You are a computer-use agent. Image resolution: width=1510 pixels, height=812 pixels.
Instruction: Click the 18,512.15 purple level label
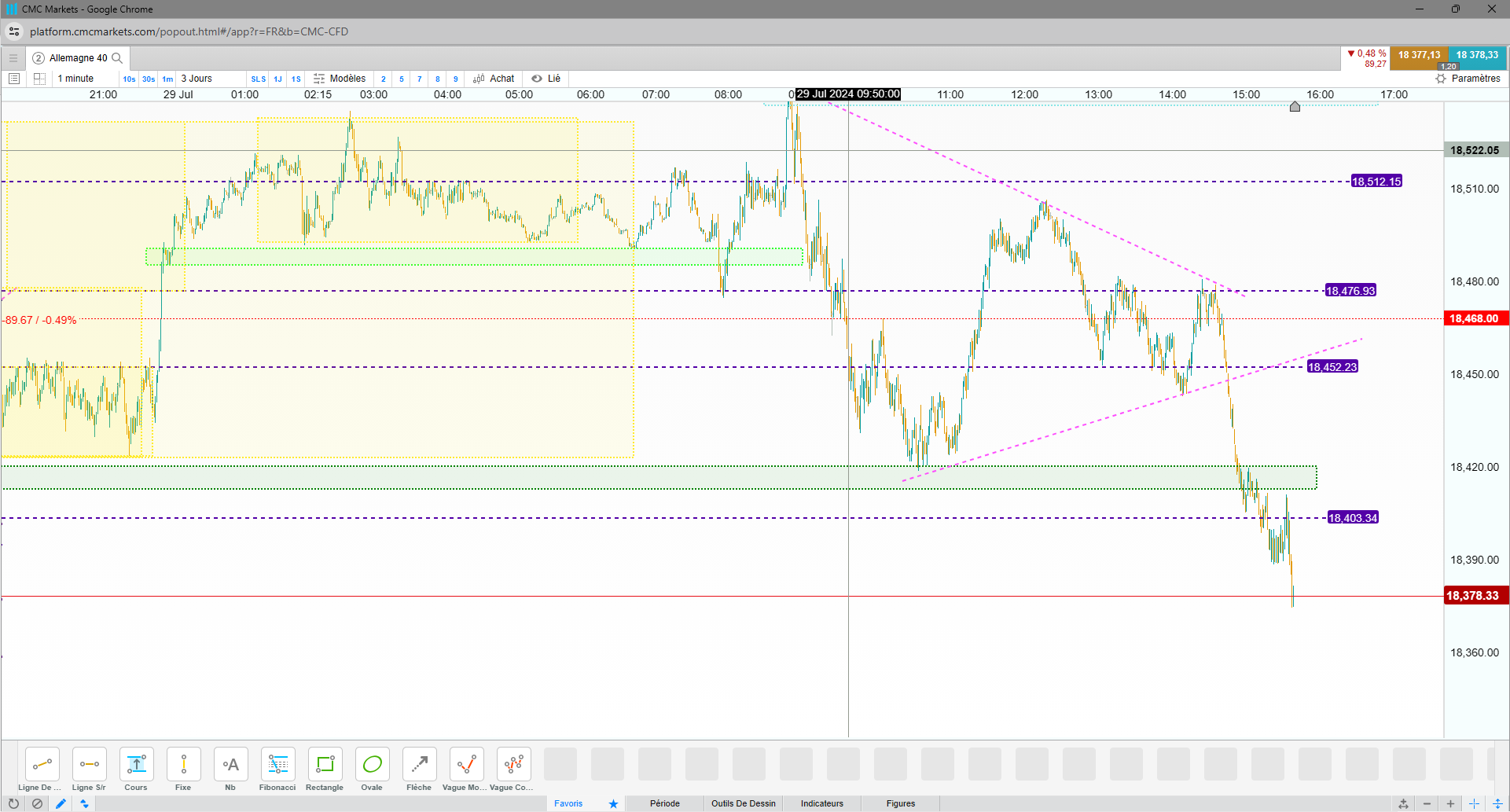tap(1376, 182)
